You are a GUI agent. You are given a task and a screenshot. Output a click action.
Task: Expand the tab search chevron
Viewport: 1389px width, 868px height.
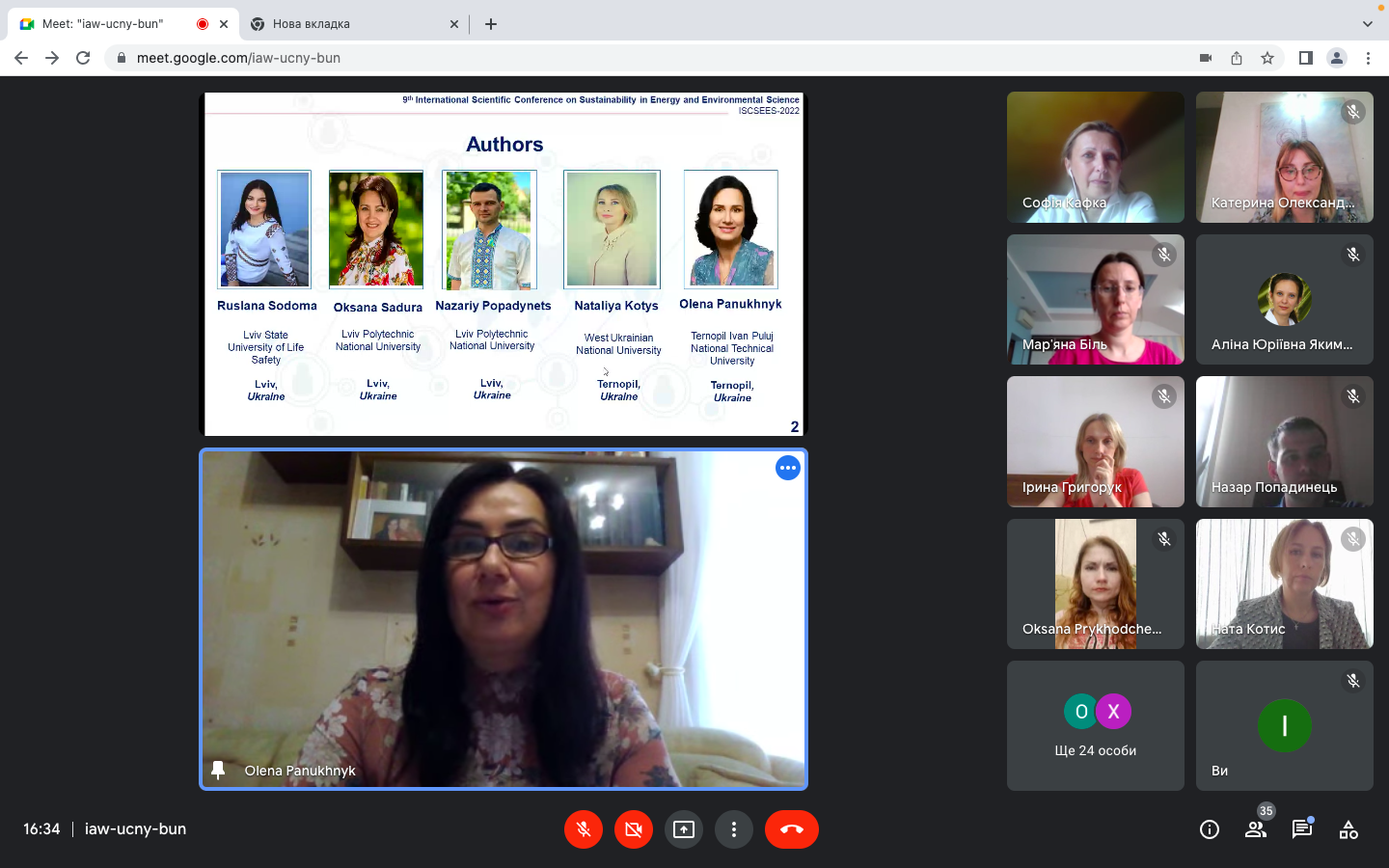(1367, 24)
